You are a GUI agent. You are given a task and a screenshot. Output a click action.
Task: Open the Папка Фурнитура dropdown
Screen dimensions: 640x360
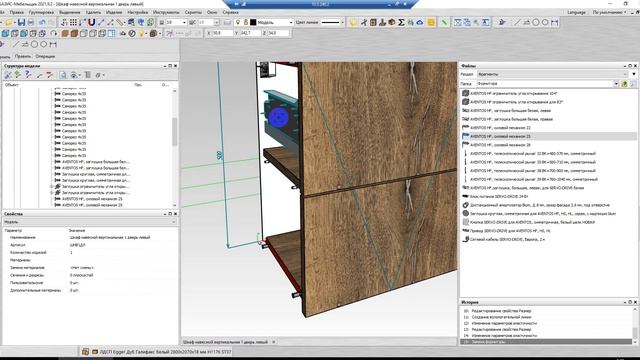pyautogui.click(x=616, y=84)
